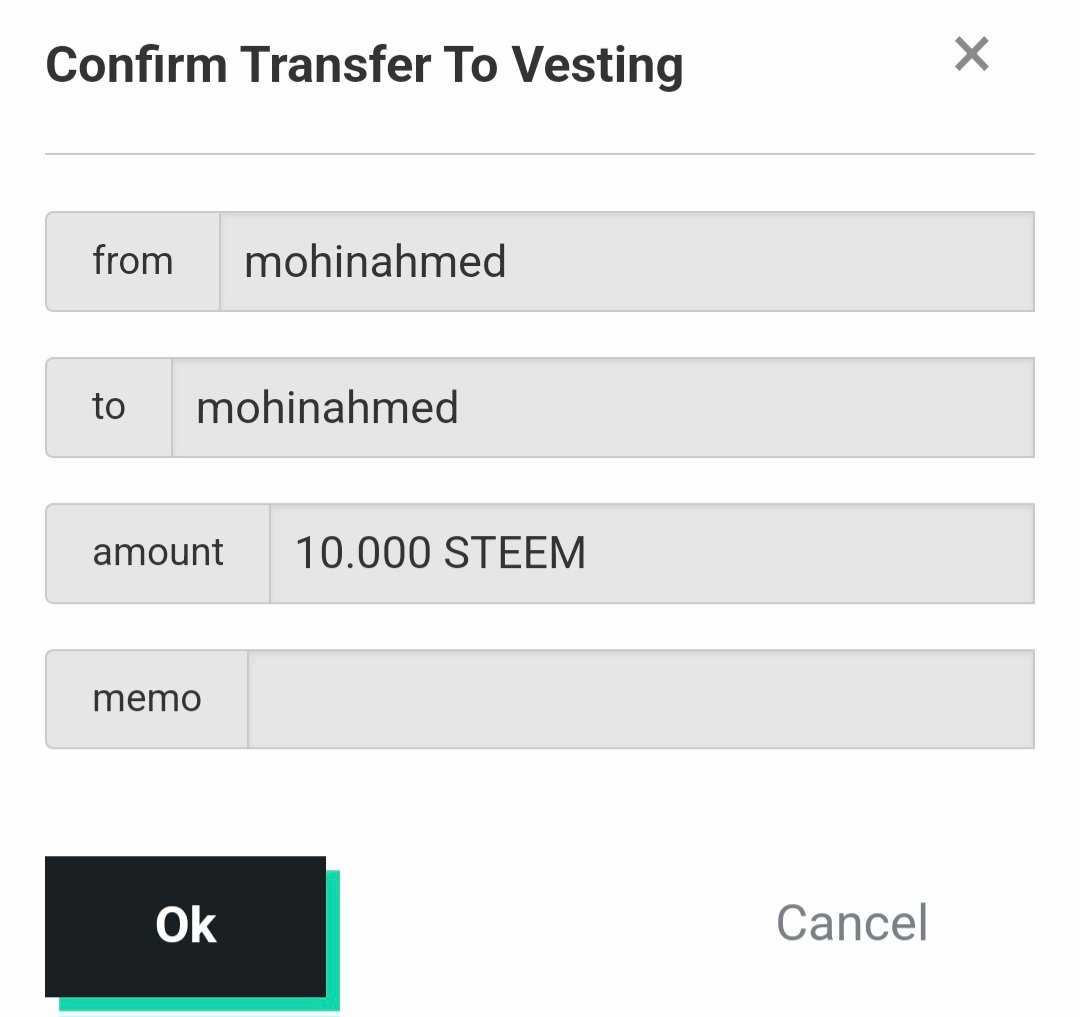The width and height of the screenshot is (1080, 1017).
Task: Click the 'amount' label tag
Action: coord(158,553)
